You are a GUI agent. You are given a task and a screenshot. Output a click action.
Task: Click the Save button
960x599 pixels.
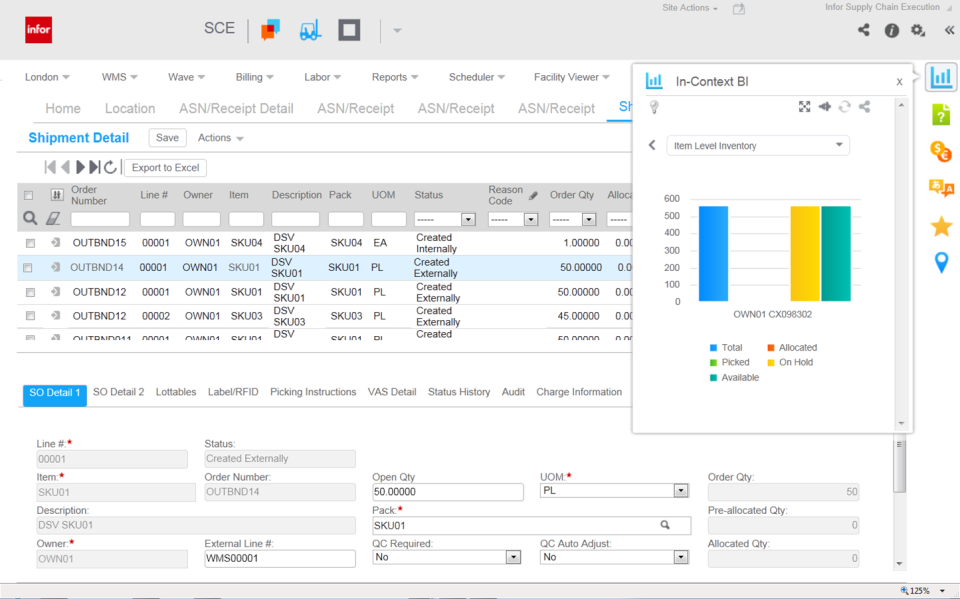click(166, 137)
